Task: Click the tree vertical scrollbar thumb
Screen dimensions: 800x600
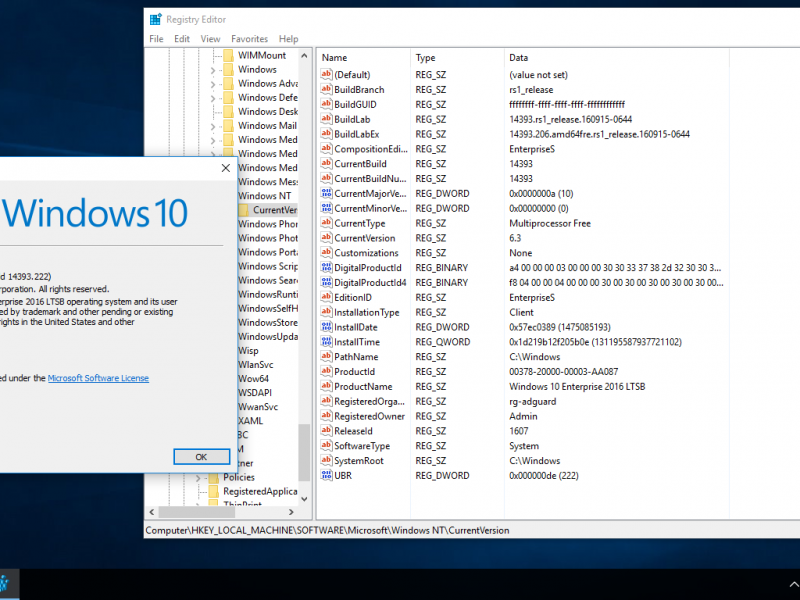Action: click(305, 453)
